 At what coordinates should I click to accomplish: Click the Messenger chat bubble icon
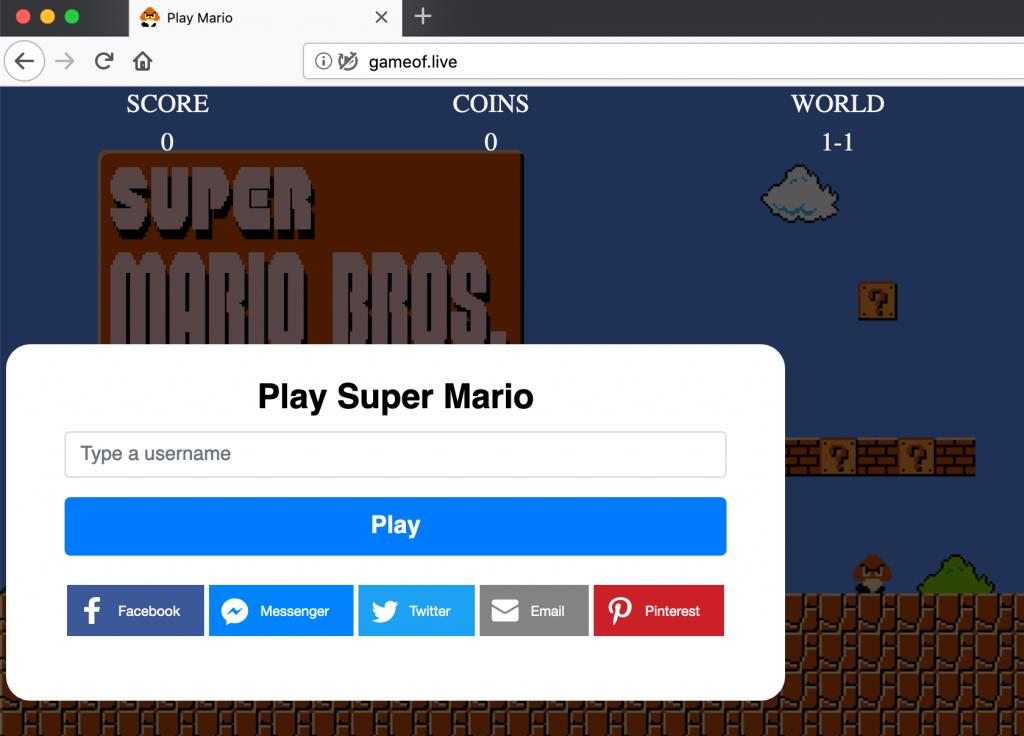point(234,611)
